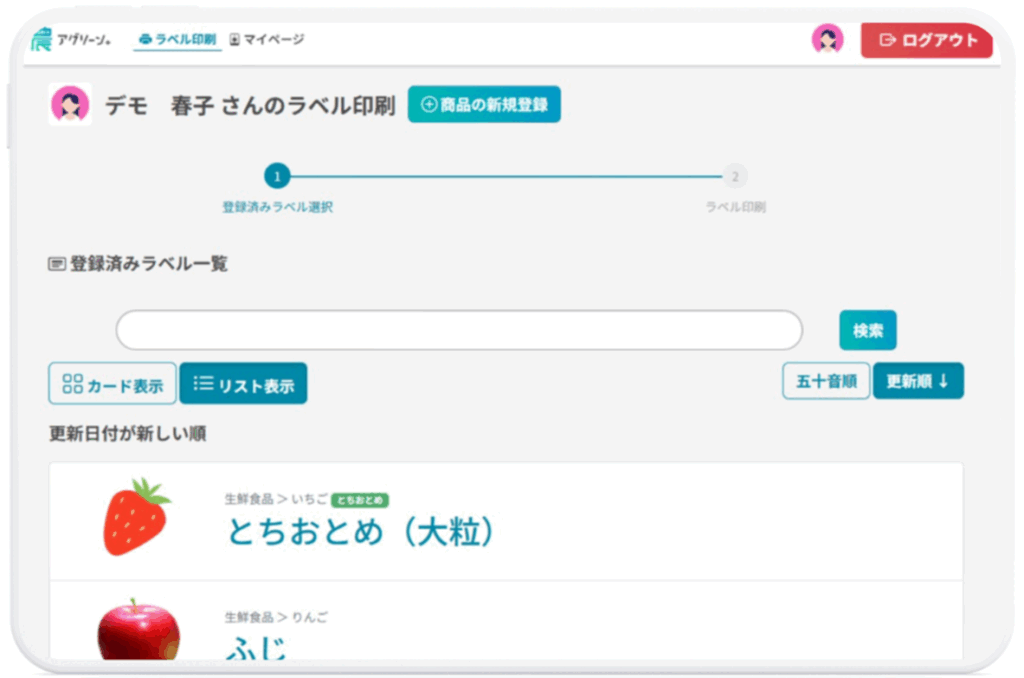Select step 2 ラベル印刷 circle

[735, 177]
